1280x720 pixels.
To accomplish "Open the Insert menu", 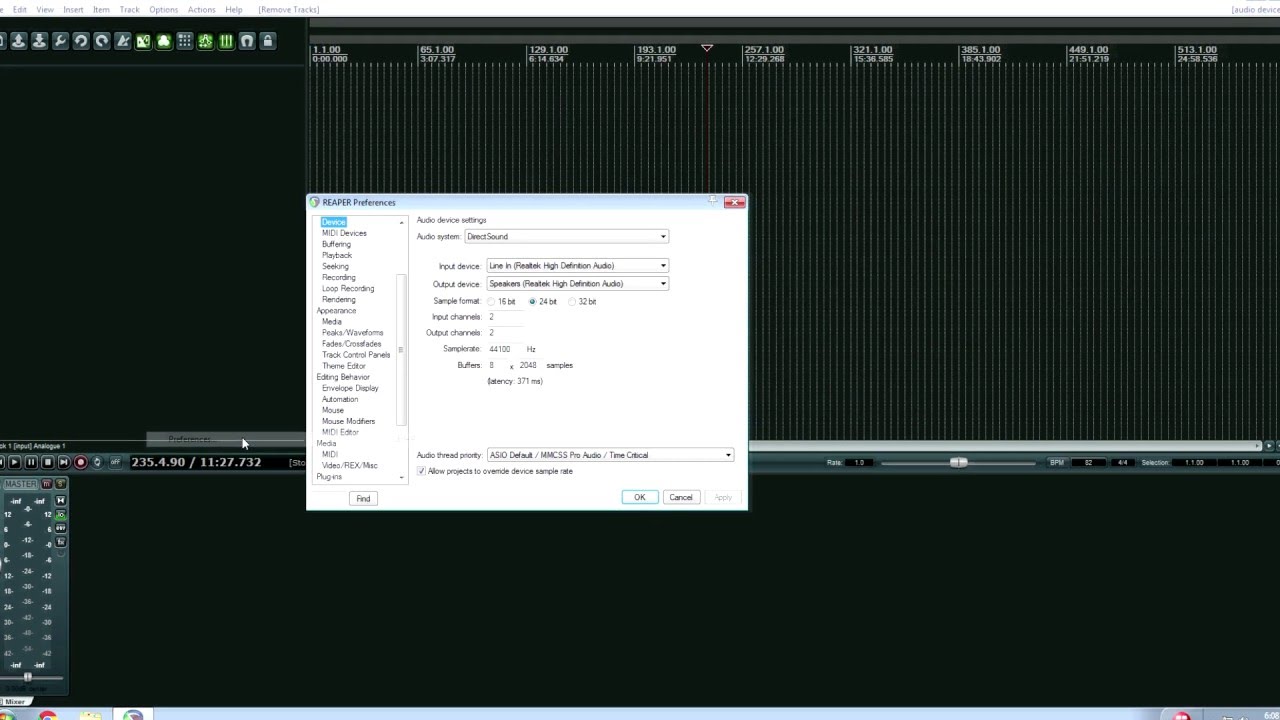I will pos(73,9).
